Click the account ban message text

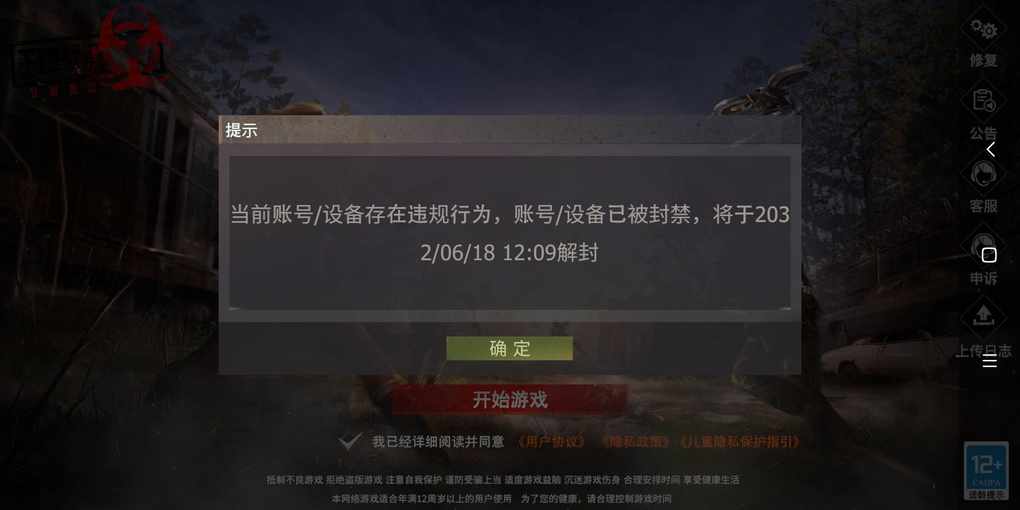click(x=509, y=233)
